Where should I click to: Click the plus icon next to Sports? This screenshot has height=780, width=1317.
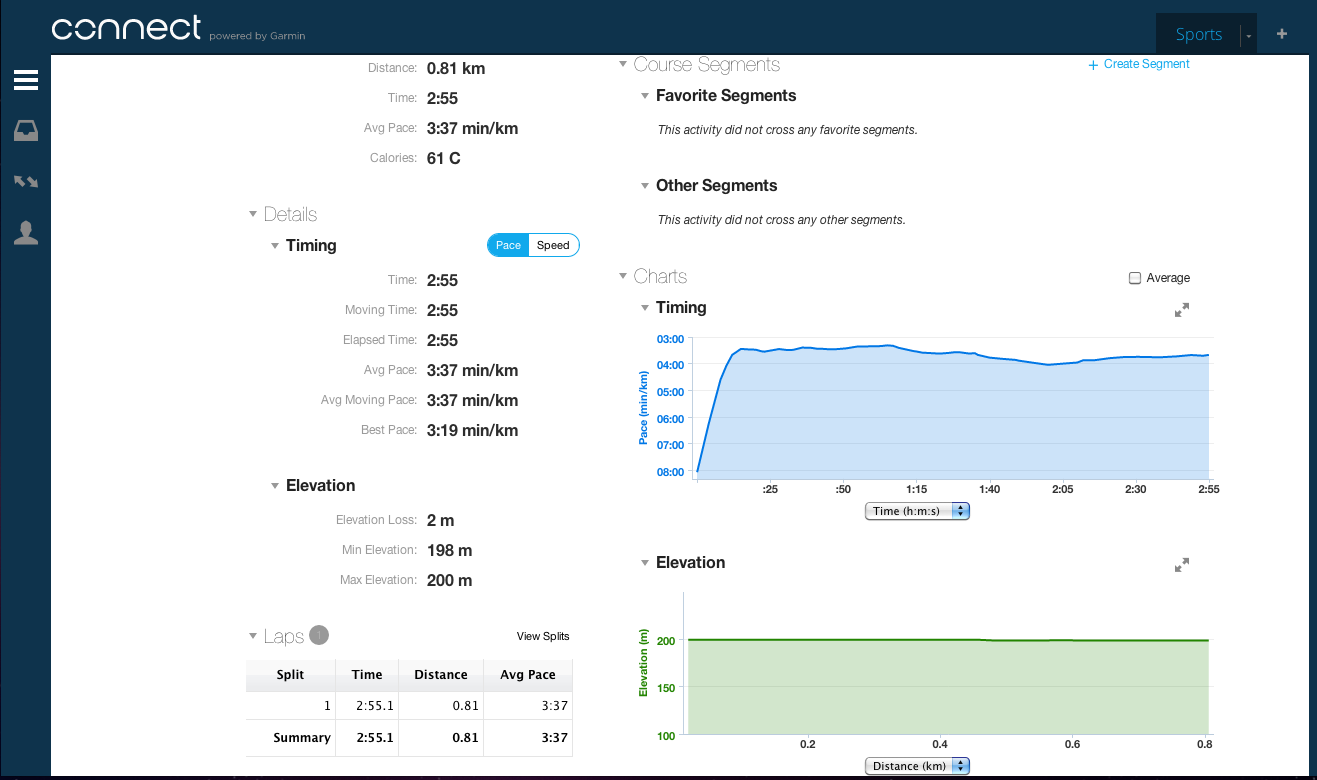(x=1282, y=34)
